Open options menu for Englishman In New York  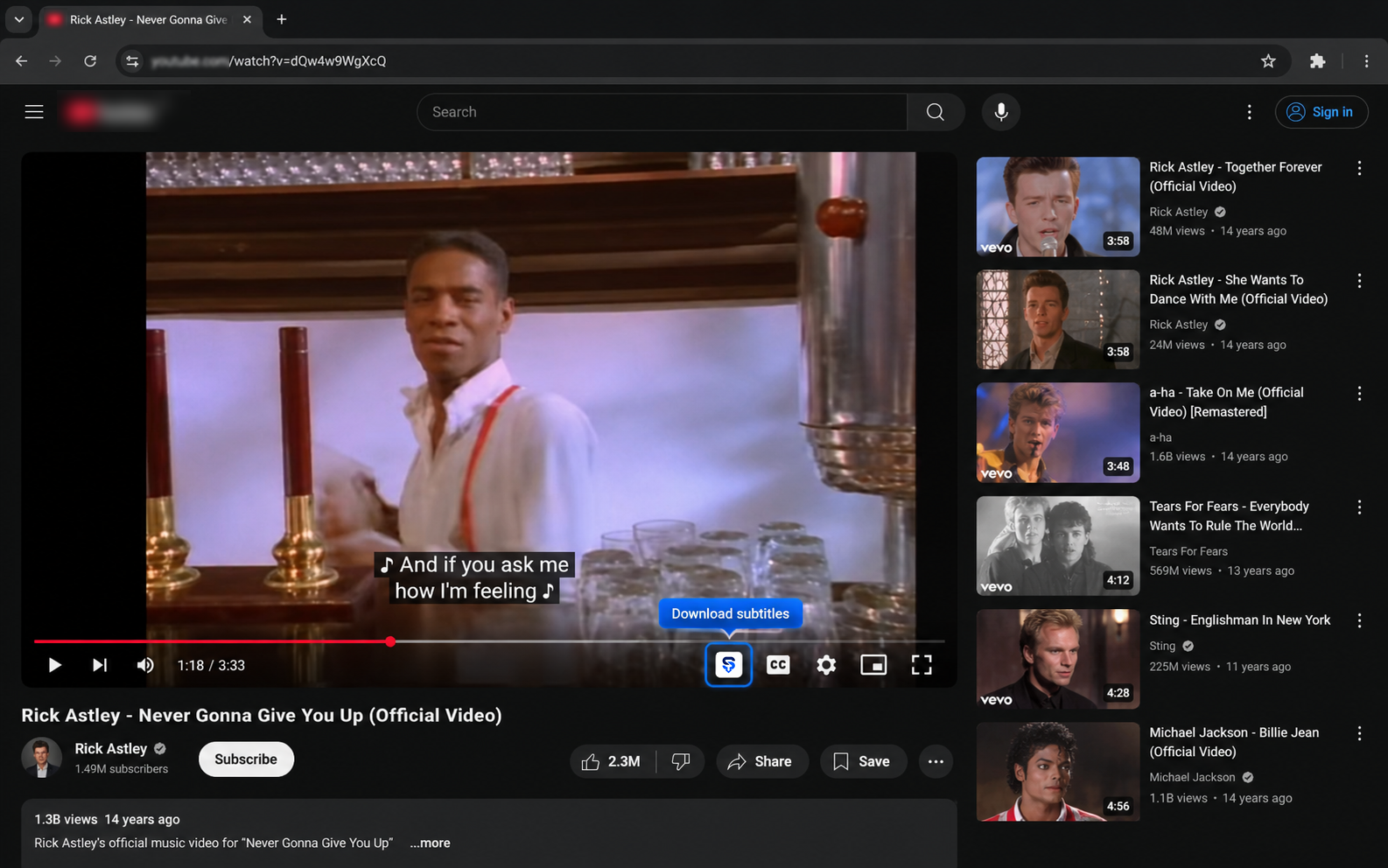[1359, 620]
